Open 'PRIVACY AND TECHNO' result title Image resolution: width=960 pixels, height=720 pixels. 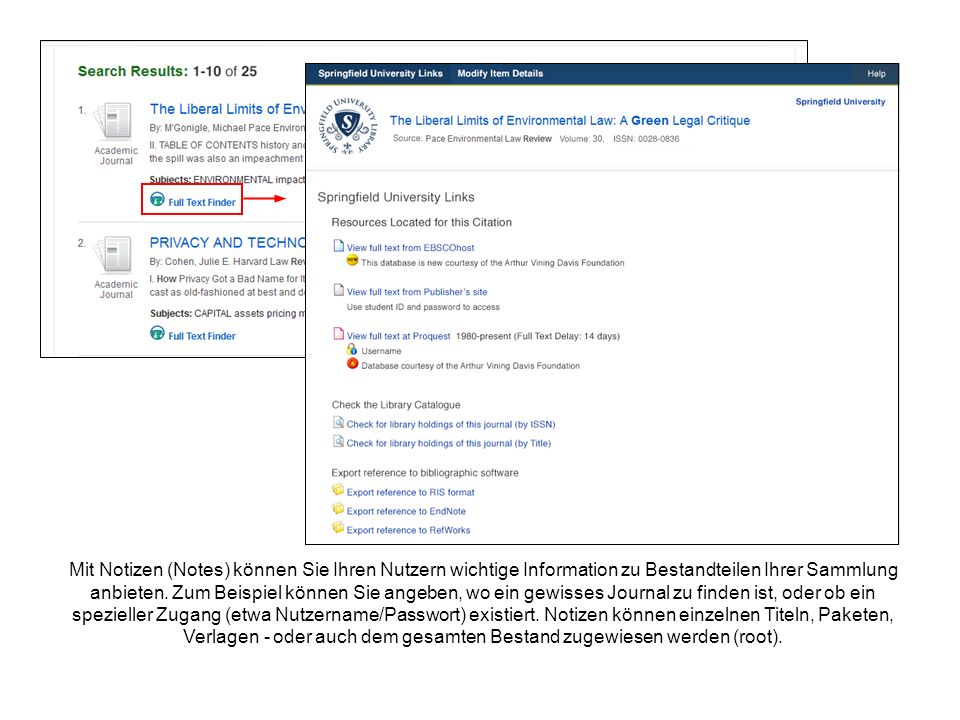(x=227, y=243)
